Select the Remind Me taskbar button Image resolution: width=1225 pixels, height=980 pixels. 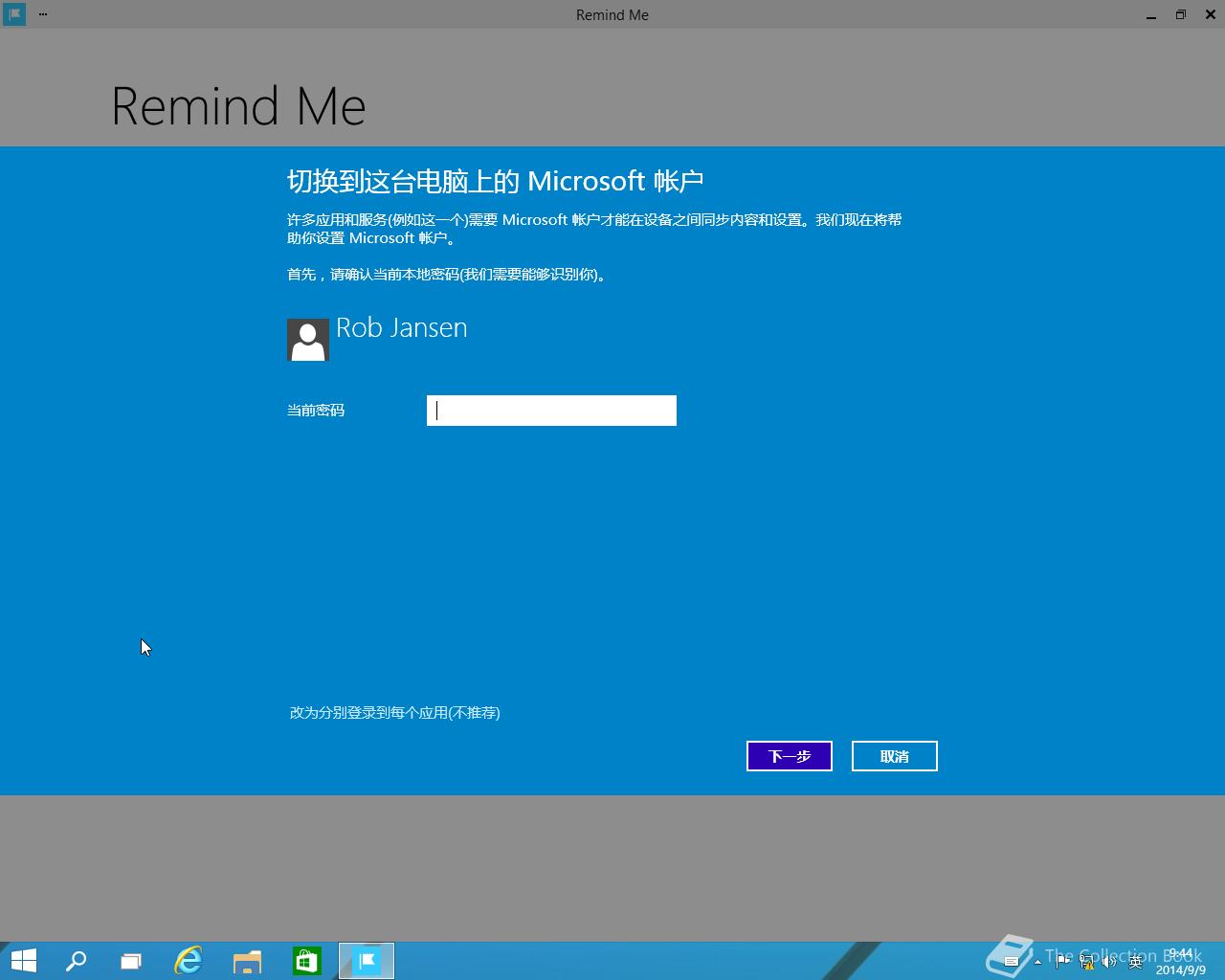coord(367,961)
